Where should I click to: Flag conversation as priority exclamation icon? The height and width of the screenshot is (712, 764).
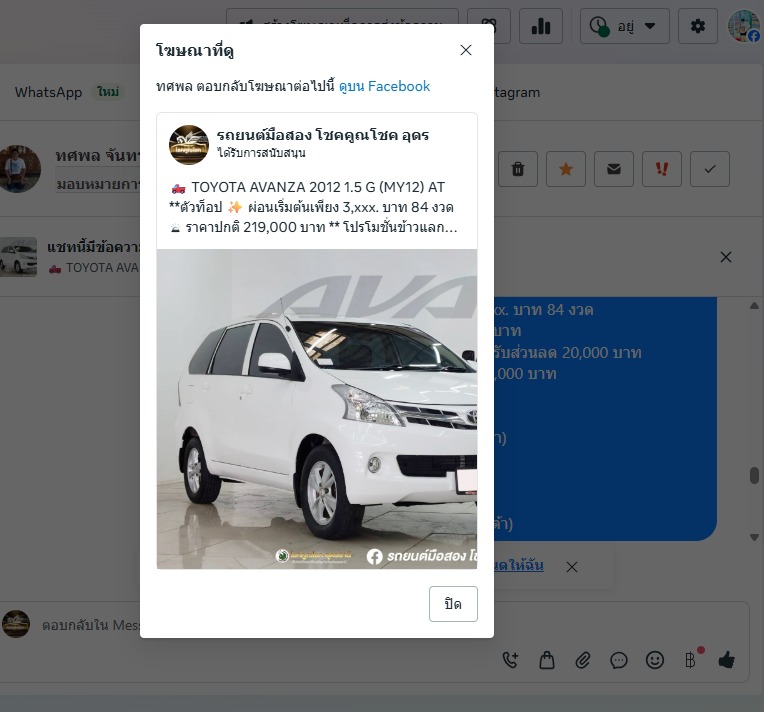tap(662, 169)
